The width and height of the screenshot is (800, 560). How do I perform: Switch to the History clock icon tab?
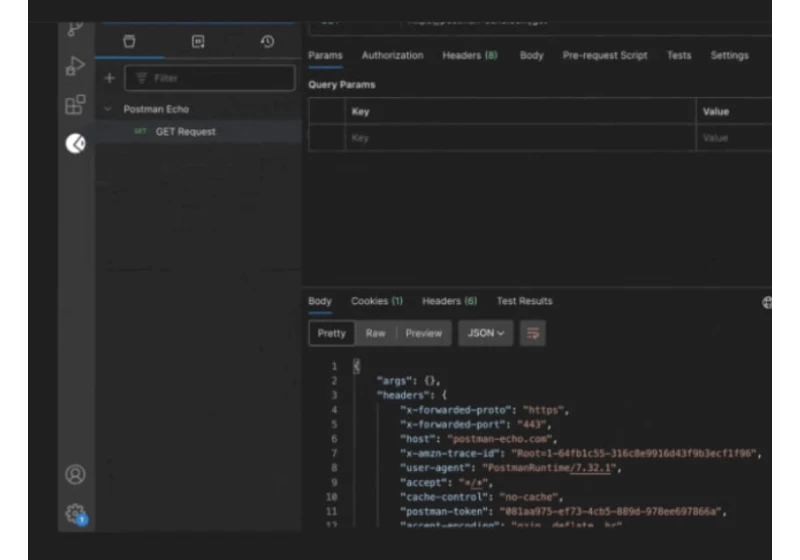267,41
